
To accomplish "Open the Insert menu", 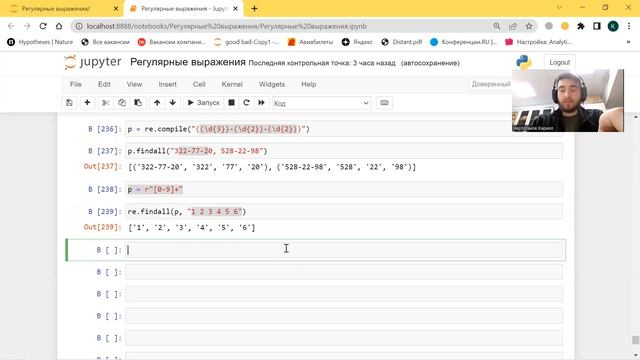I will 168,84.
